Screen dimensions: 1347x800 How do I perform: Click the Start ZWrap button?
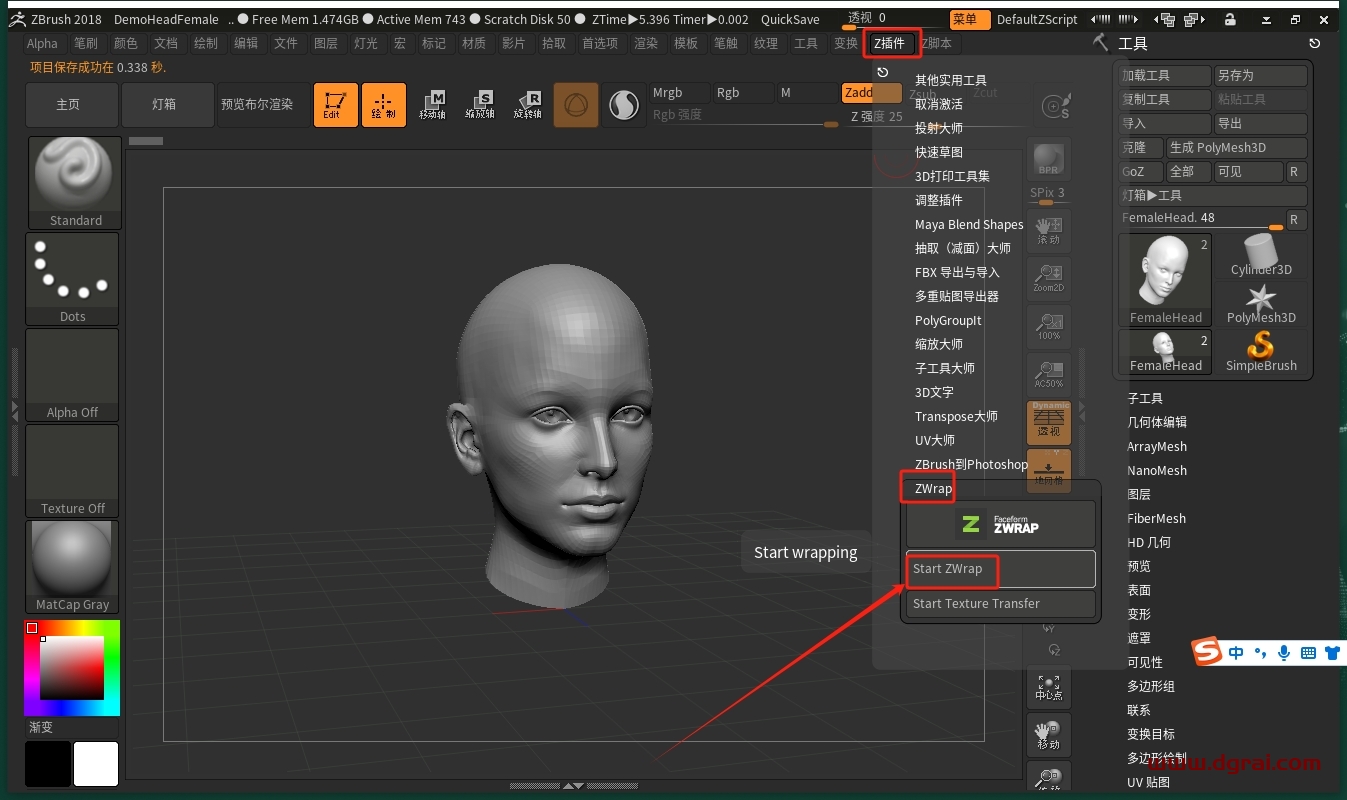pyautogui.click(x=1000, y=569)
